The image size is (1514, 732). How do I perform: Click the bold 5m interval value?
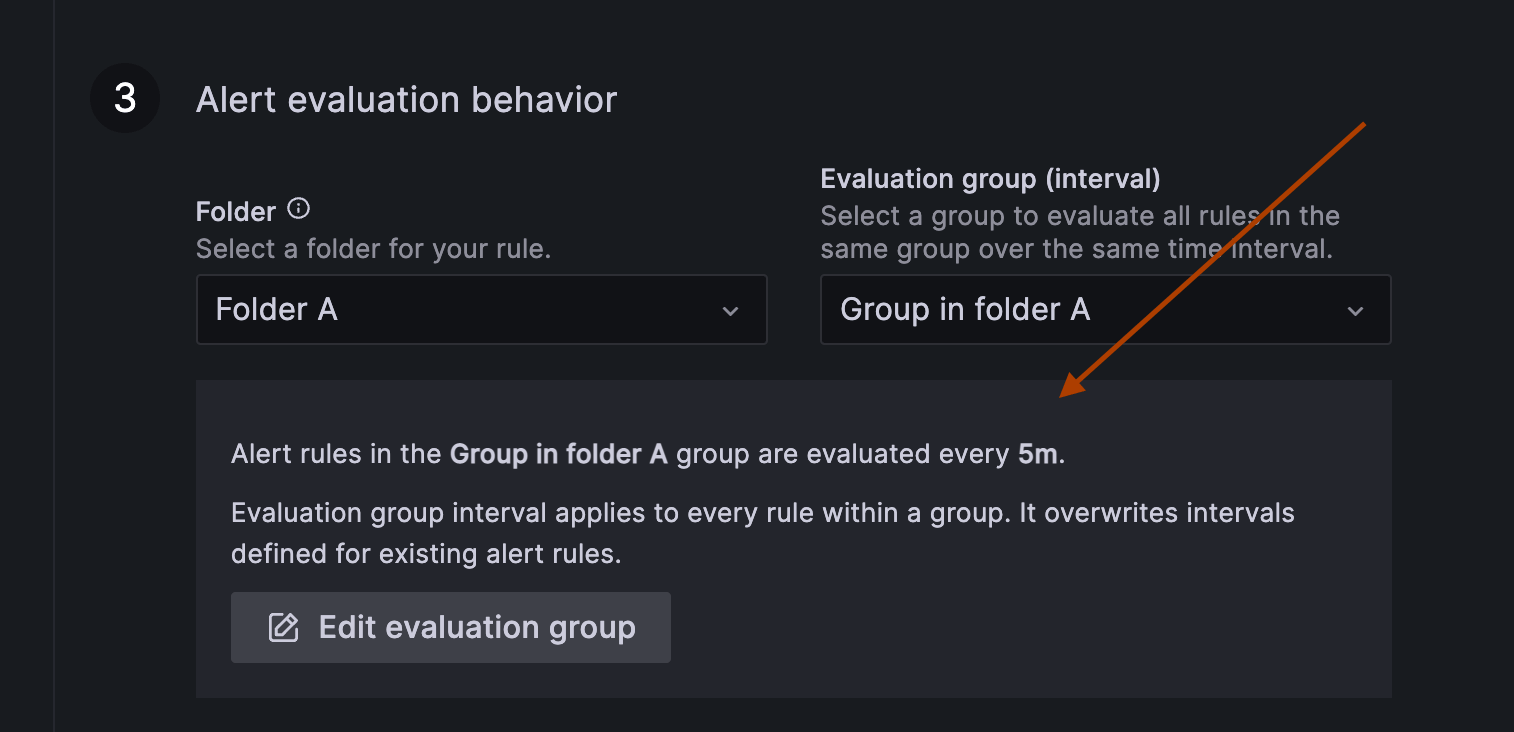point(1038,454)
